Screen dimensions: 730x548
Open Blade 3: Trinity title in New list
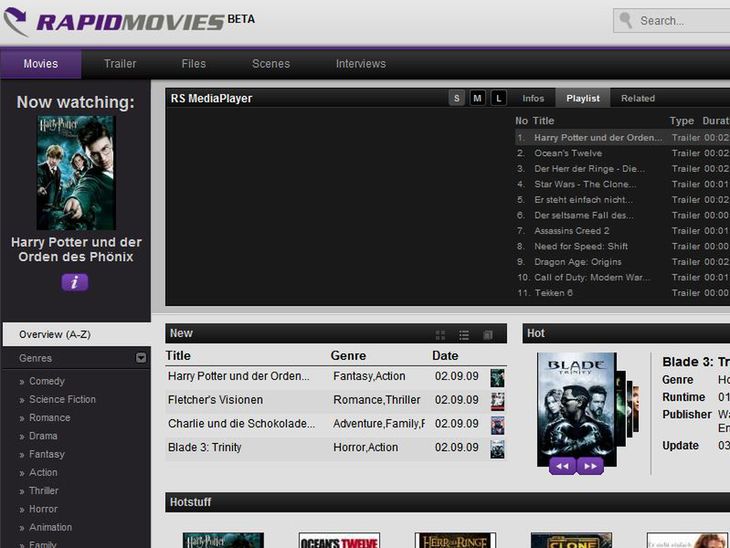click(204, 447)
